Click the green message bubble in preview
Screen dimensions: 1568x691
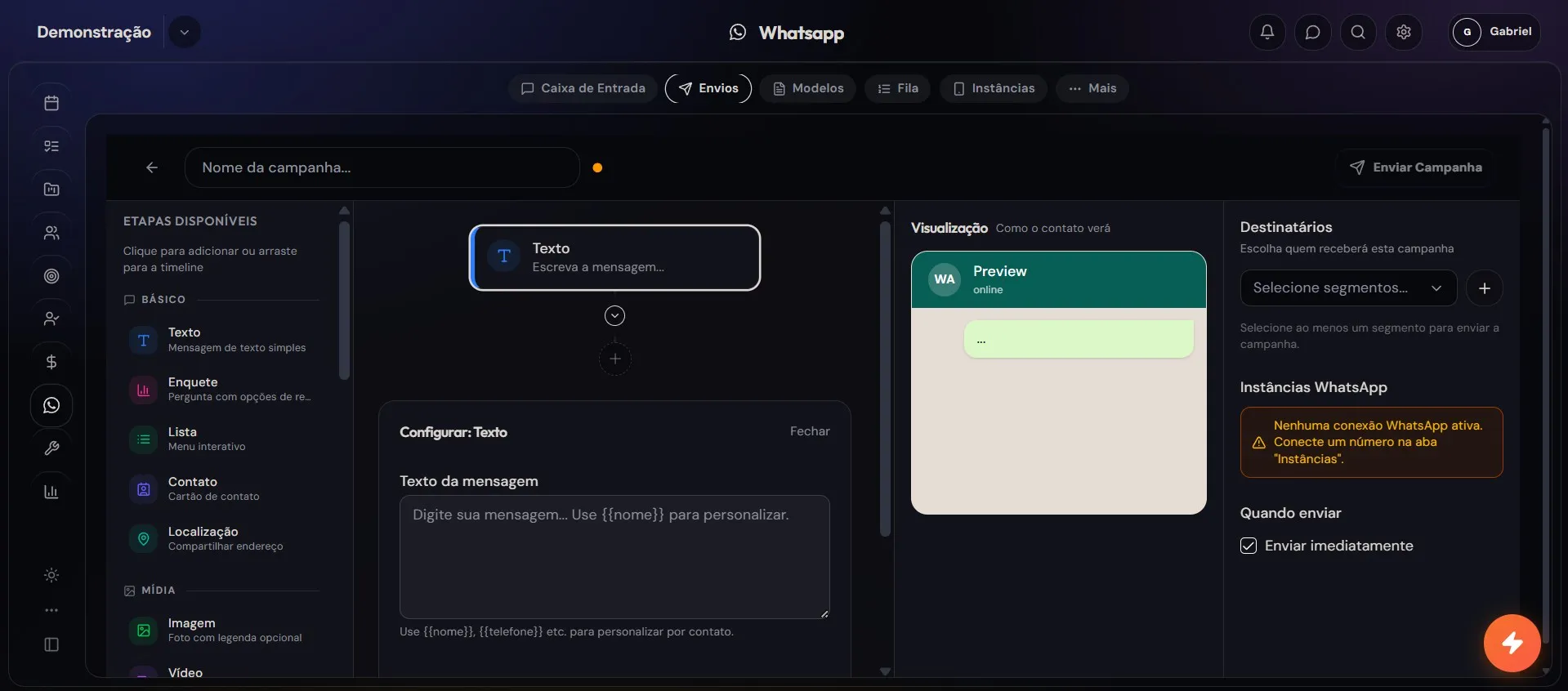tap(1079, 339)
